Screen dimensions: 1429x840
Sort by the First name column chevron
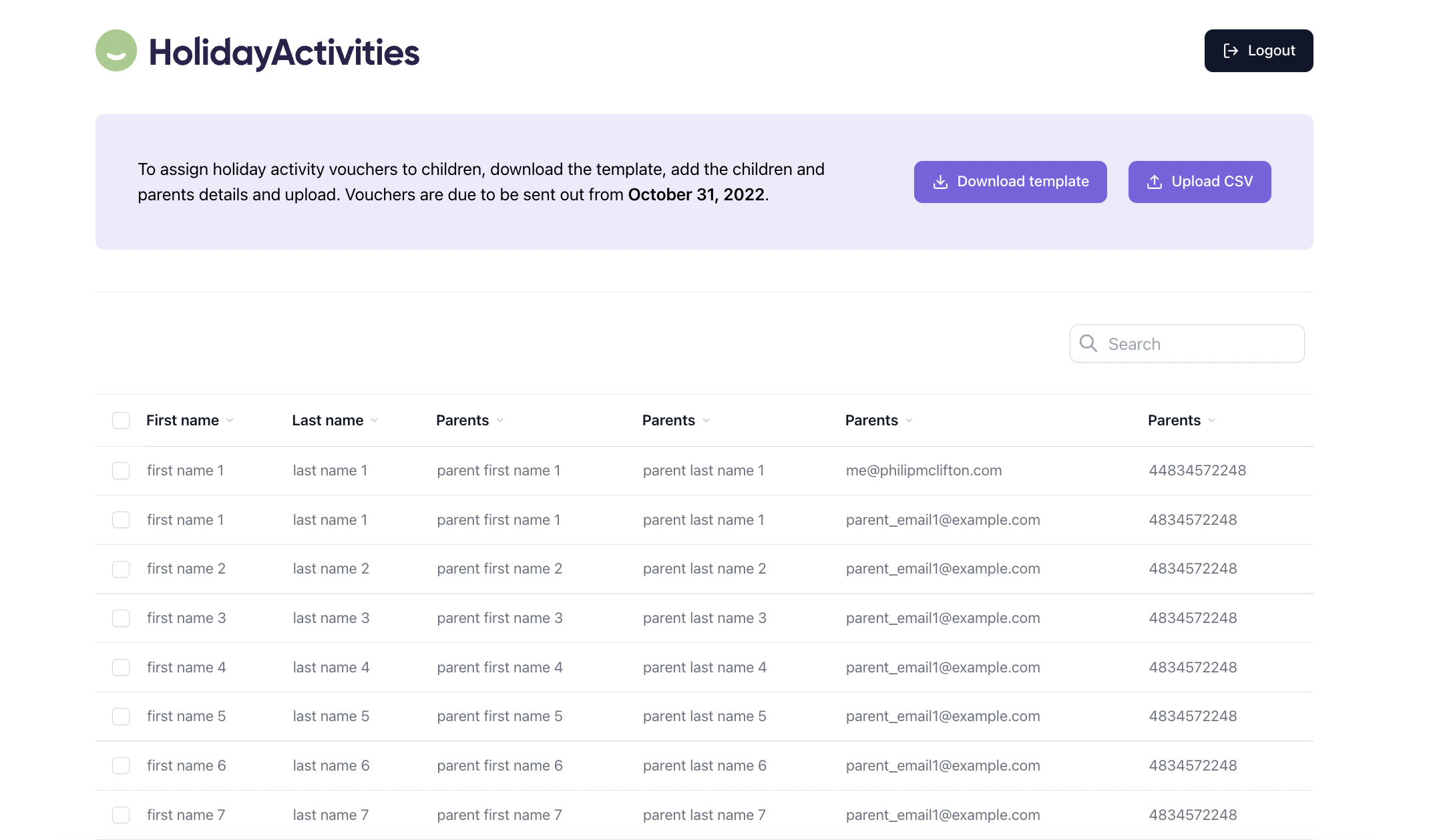tap(230, 421)
